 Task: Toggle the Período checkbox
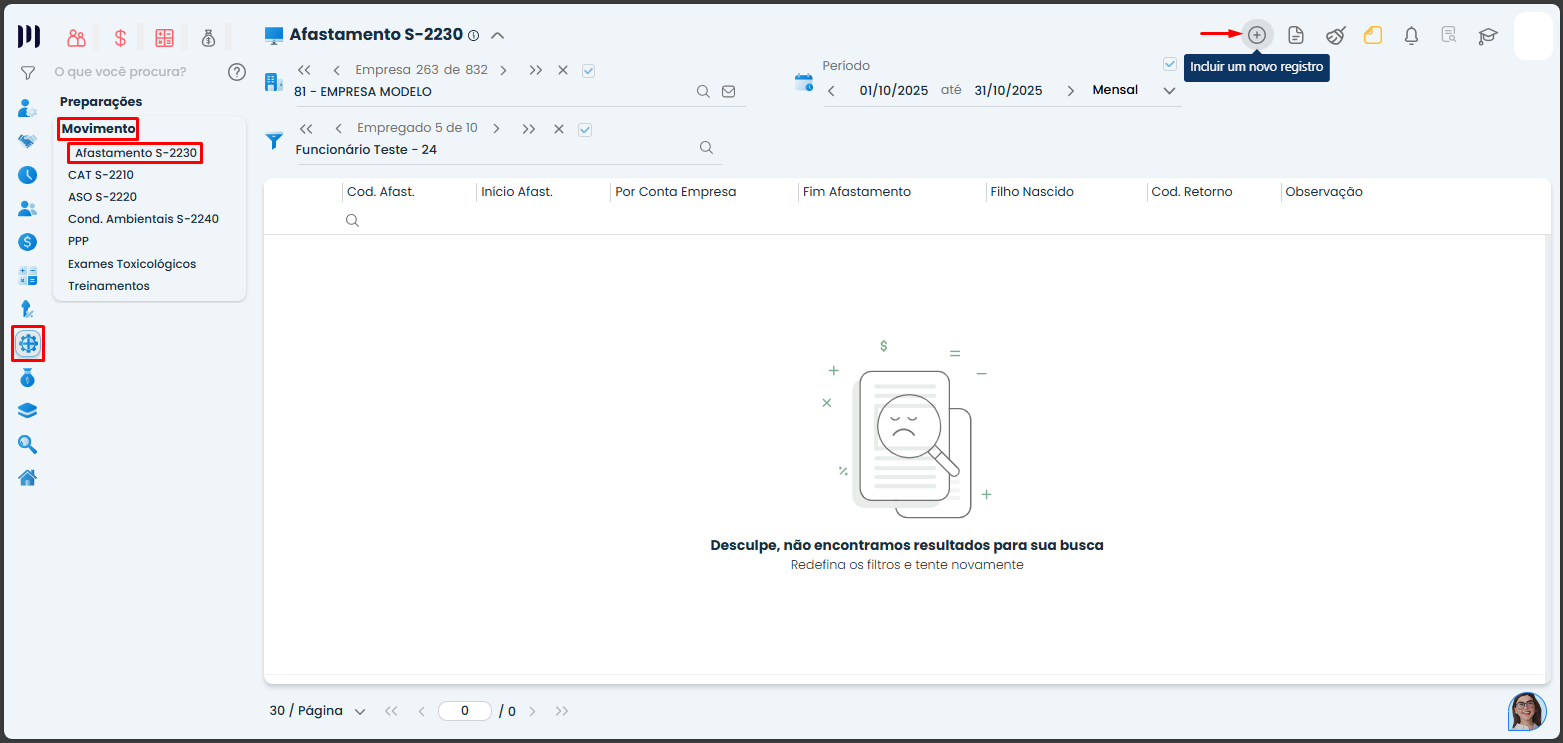pos(1170,64)
